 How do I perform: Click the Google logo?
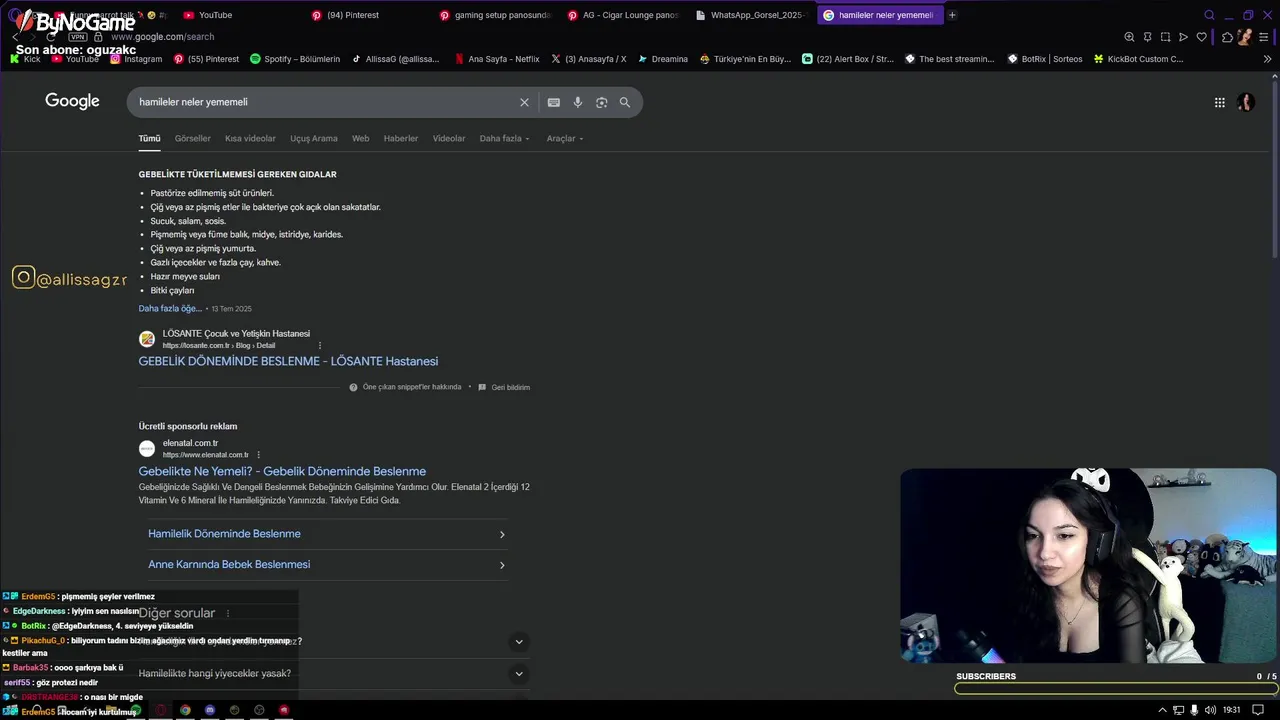pos(72,101)
